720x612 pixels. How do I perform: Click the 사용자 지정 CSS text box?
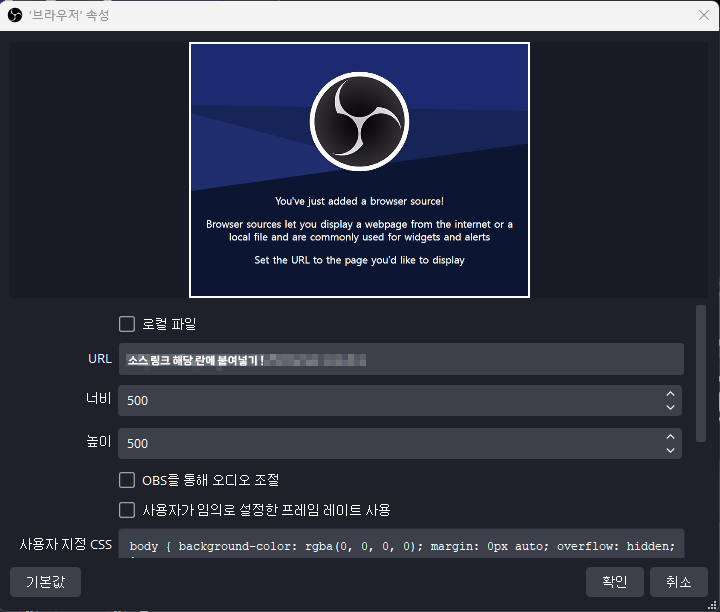tap(401, 544)
